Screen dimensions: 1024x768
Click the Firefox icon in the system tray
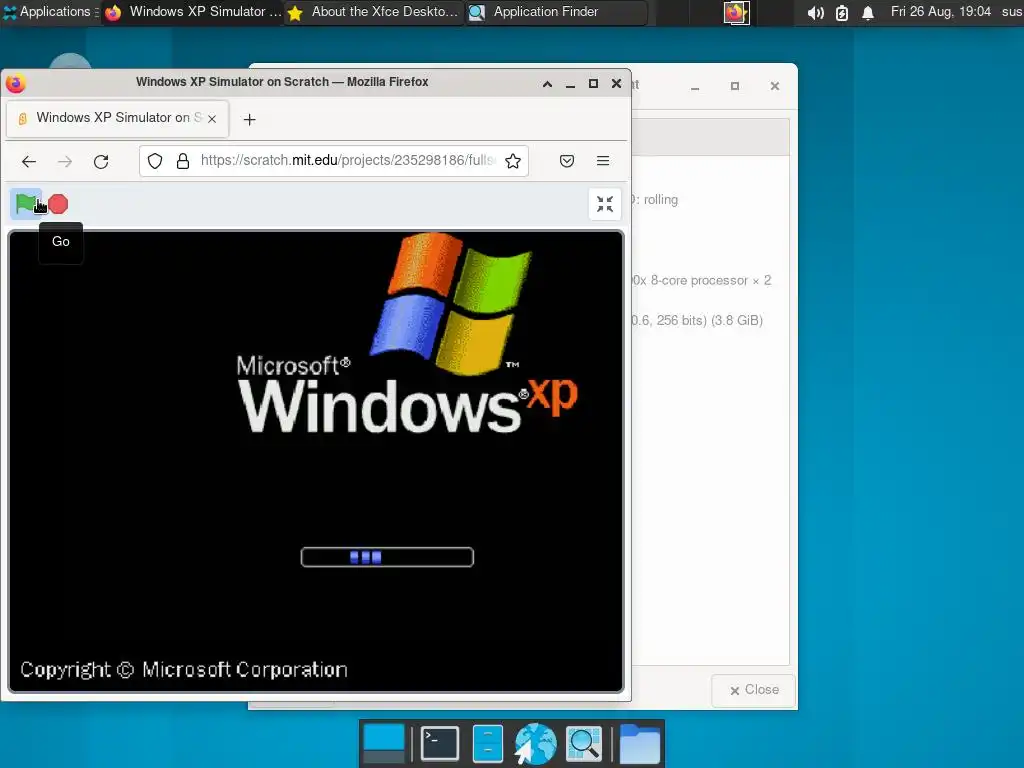(x=736, y=12)
